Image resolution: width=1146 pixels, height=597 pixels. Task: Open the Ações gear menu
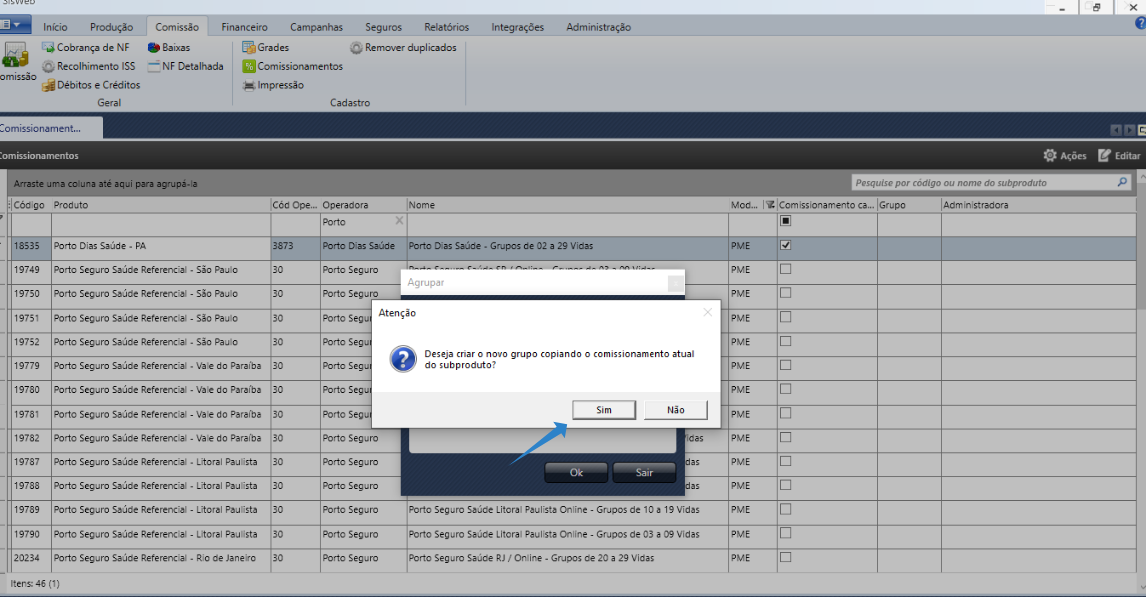click(1064, 156)
